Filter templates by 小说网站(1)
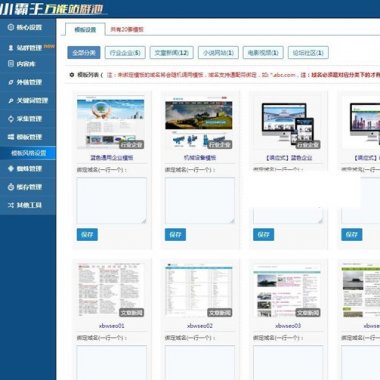The width and height of the screenshot is (380, 380). pos(218,53)
